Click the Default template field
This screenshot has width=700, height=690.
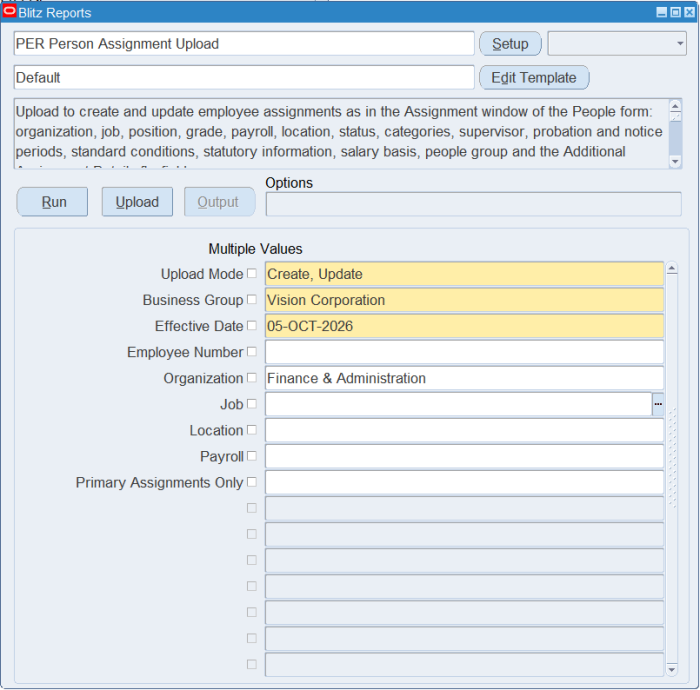244,78
